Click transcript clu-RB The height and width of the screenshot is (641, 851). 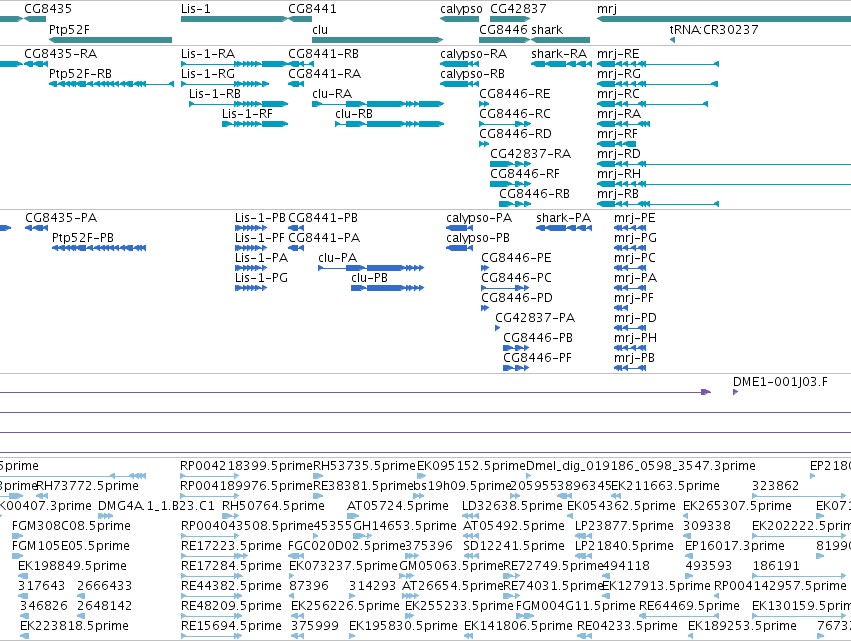point(390,124)
